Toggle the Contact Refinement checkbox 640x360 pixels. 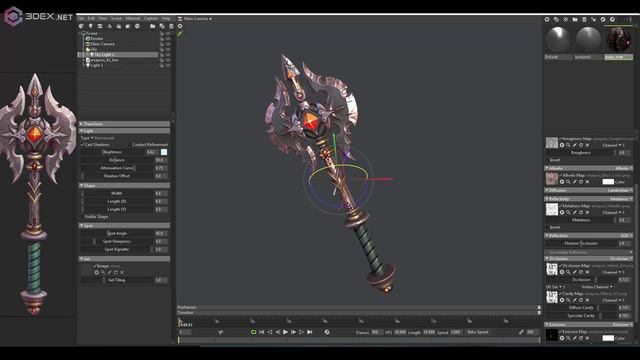pyautogui.click(x=130, y=144)
